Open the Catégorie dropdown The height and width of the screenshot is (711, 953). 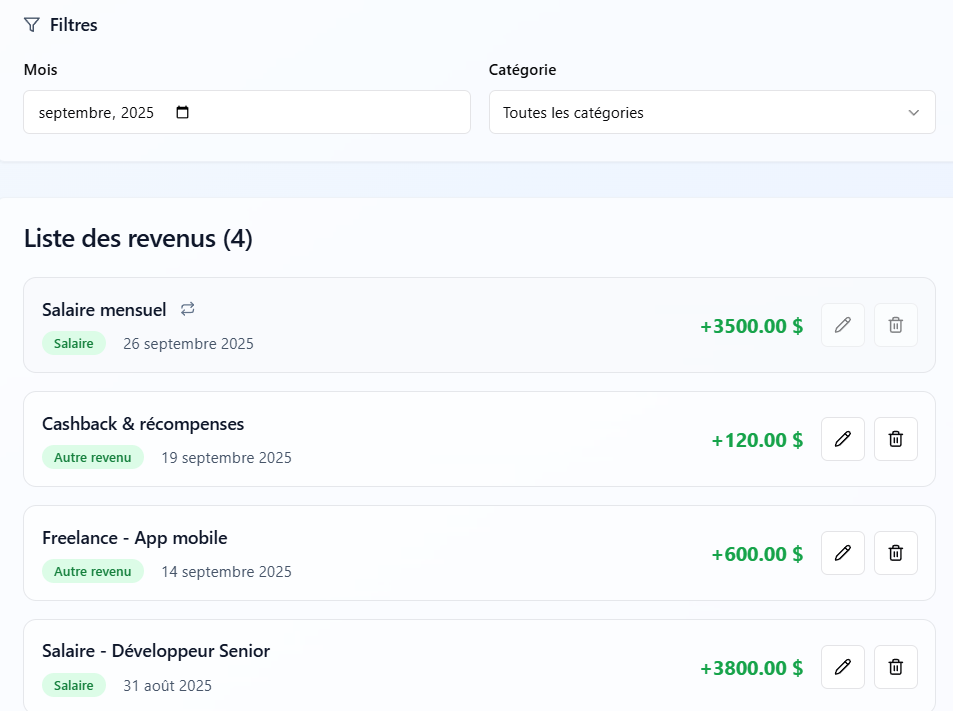(711, 112)
